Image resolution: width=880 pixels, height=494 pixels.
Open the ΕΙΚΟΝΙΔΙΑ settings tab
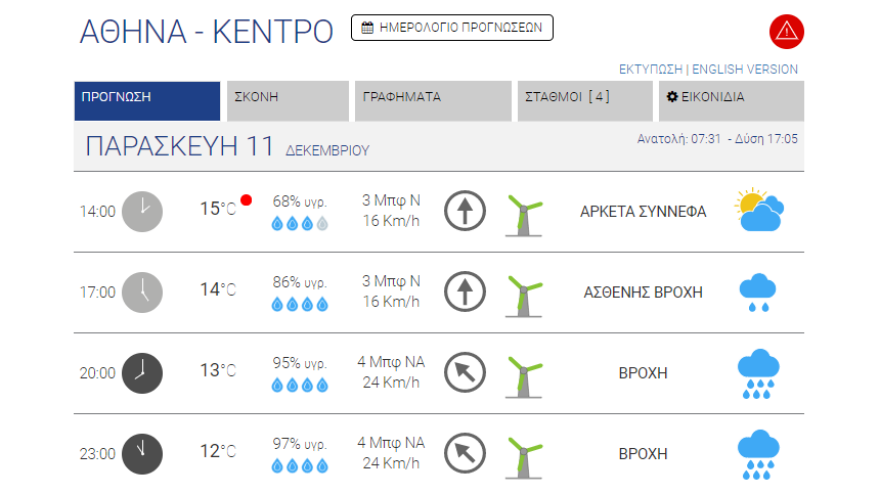[730, 101]
